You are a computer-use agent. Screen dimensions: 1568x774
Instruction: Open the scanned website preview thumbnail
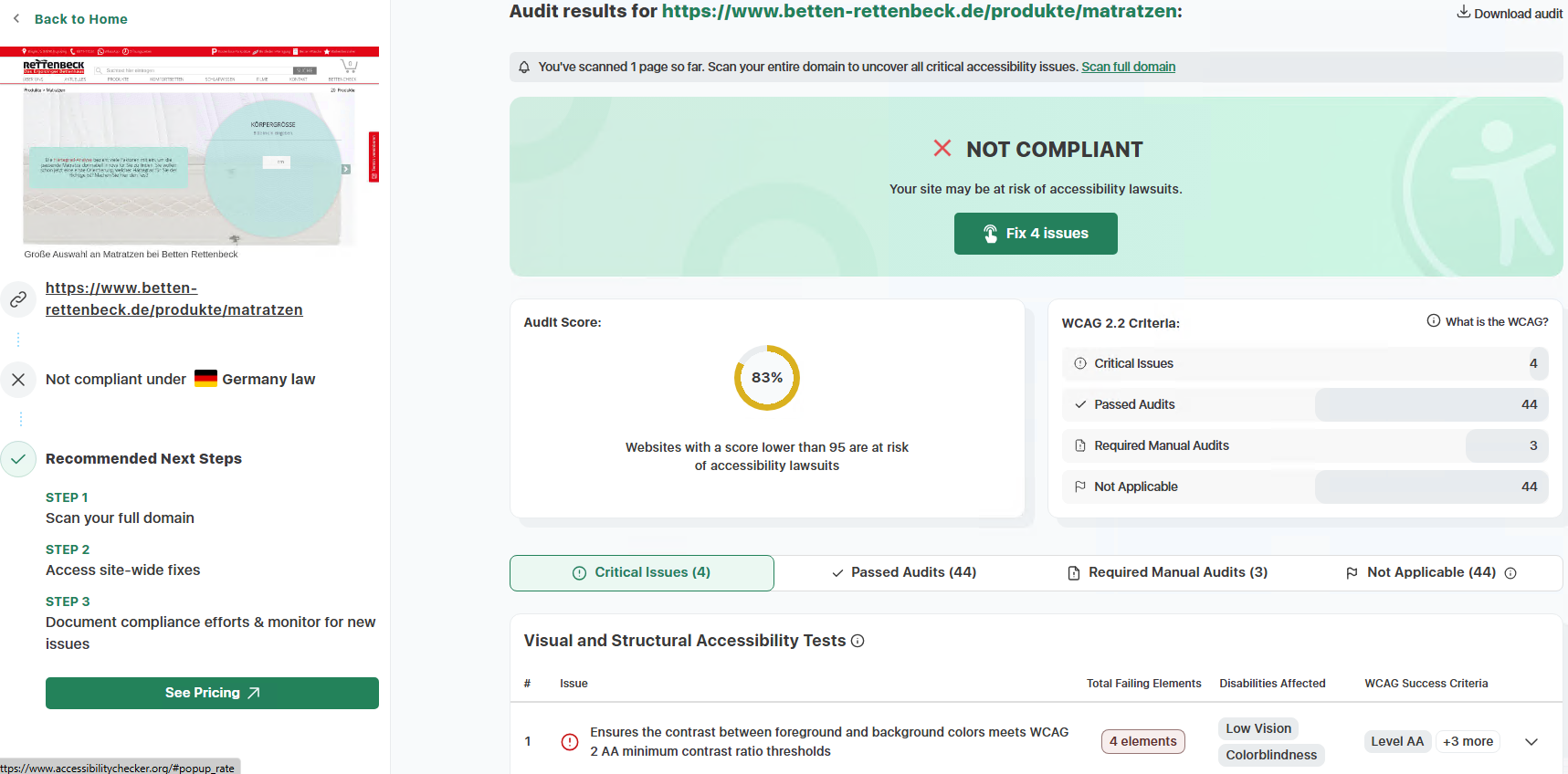[190, 146]
